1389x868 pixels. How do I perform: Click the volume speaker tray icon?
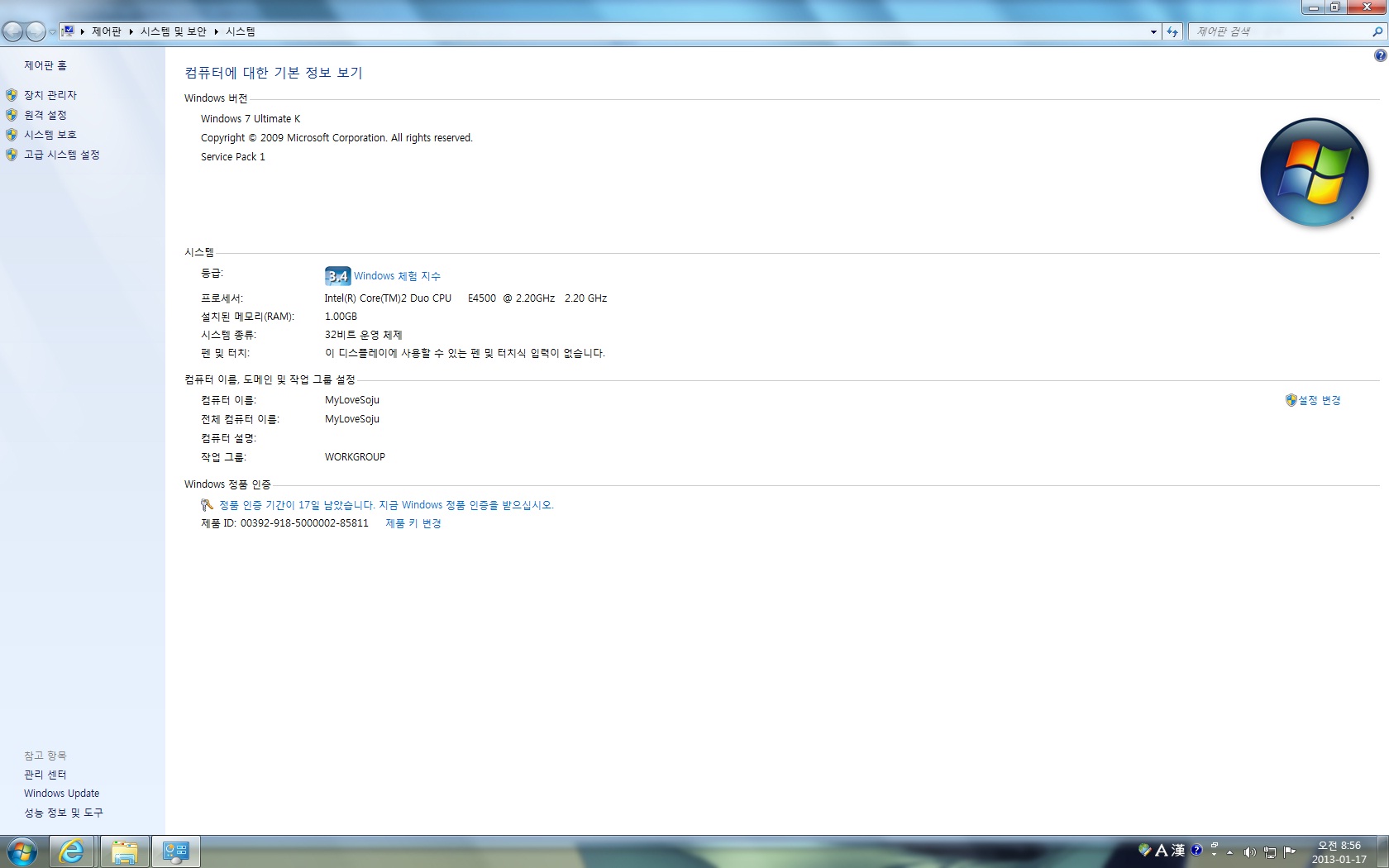1249,852
